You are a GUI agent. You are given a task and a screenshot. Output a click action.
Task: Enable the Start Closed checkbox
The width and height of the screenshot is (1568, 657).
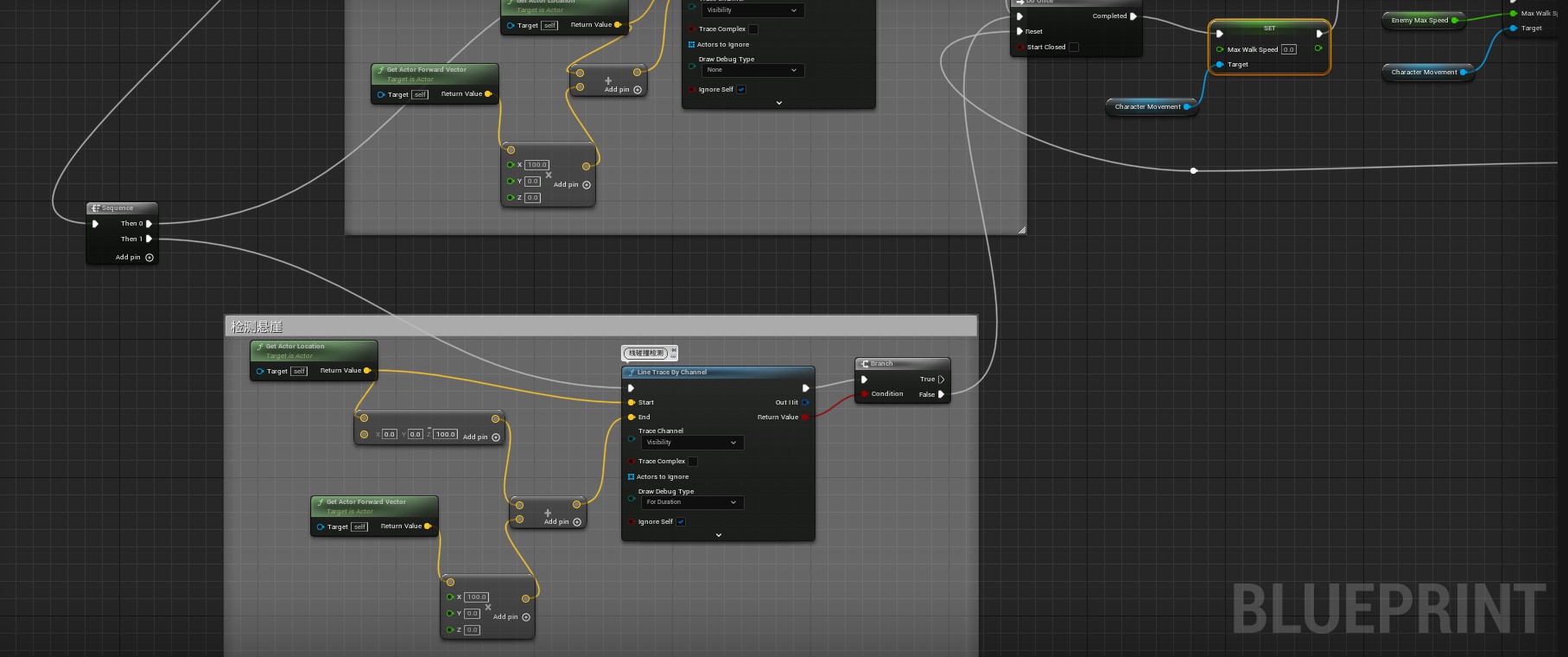click(x=1074, y=48)
